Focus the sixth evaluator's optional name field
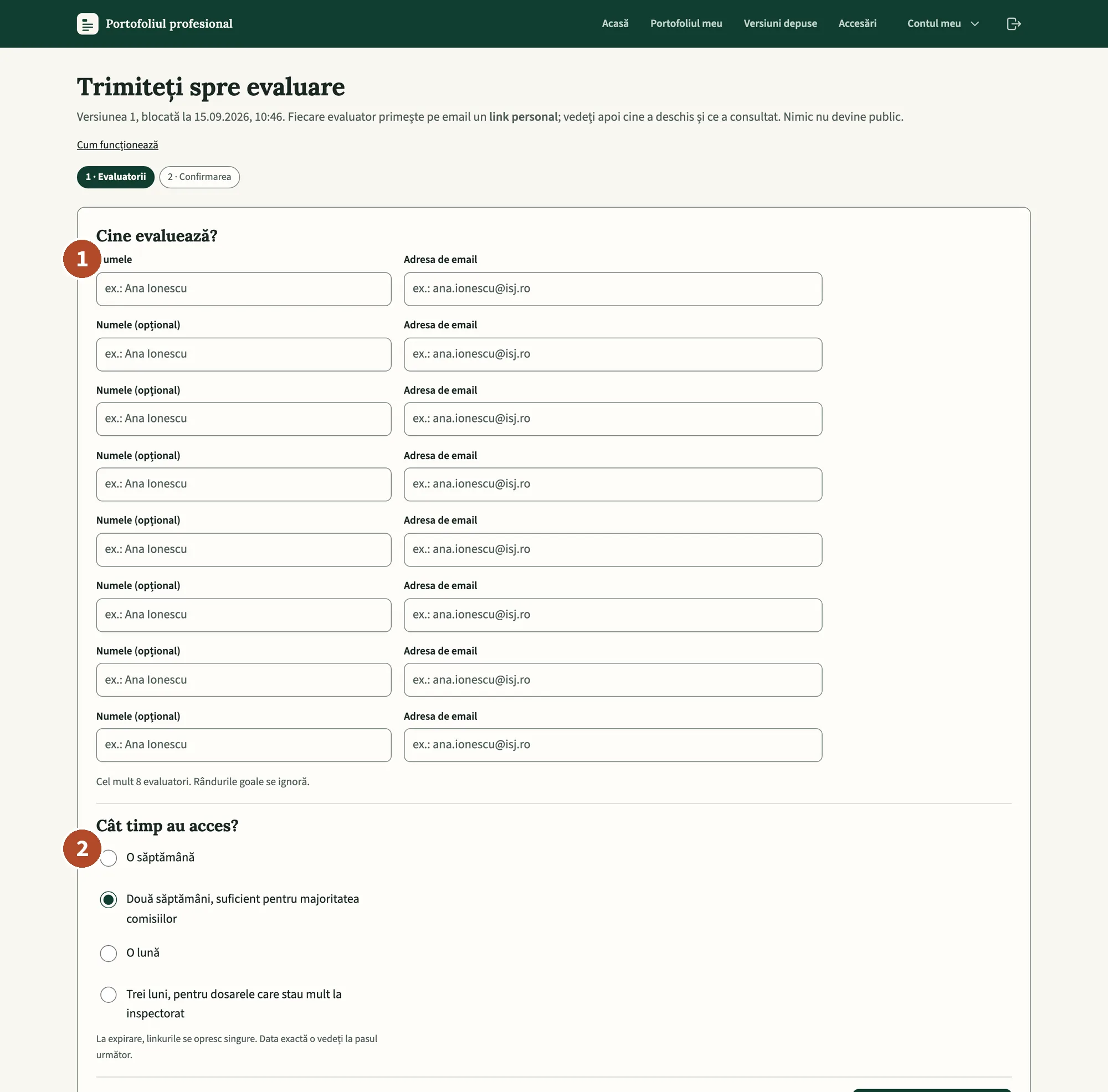Viewport: 1108px width, 1092px height. [244, 615]
